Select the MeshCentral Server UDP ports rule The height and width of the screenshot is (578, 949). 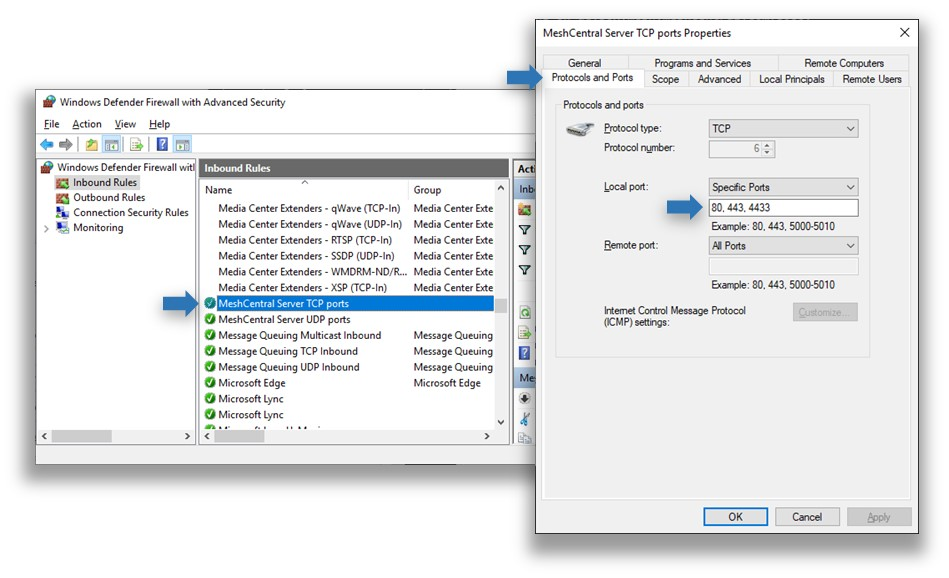348,319
